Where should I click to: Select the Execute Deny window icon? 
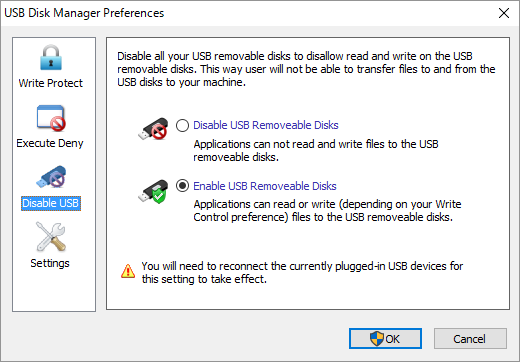(x=51, y=118)
